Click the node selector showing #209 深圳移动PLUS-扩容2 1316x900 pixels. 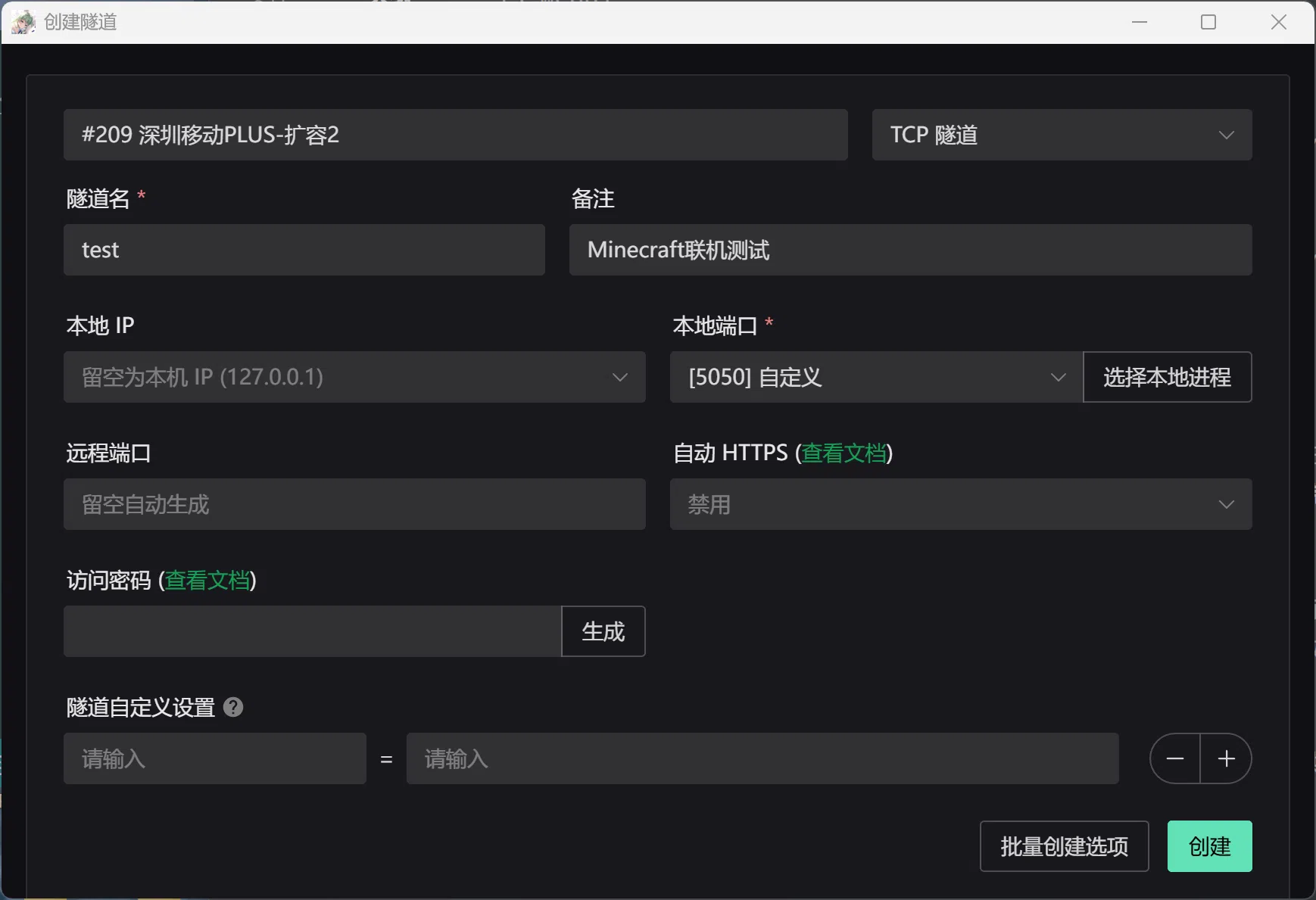coord(454,135)
